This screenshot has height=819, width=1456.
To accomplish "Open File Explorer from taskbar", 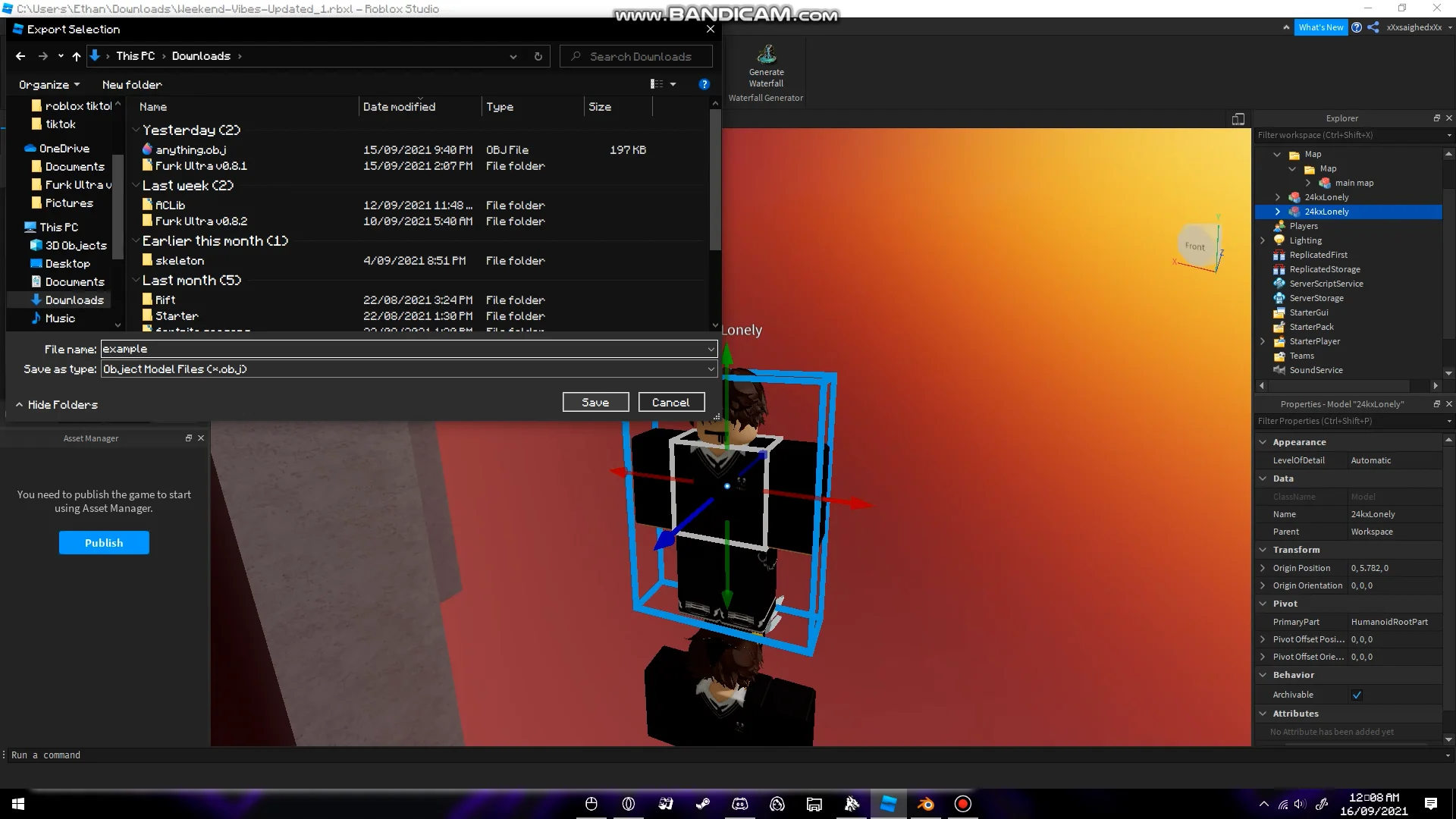I will (x=814, y=804).
